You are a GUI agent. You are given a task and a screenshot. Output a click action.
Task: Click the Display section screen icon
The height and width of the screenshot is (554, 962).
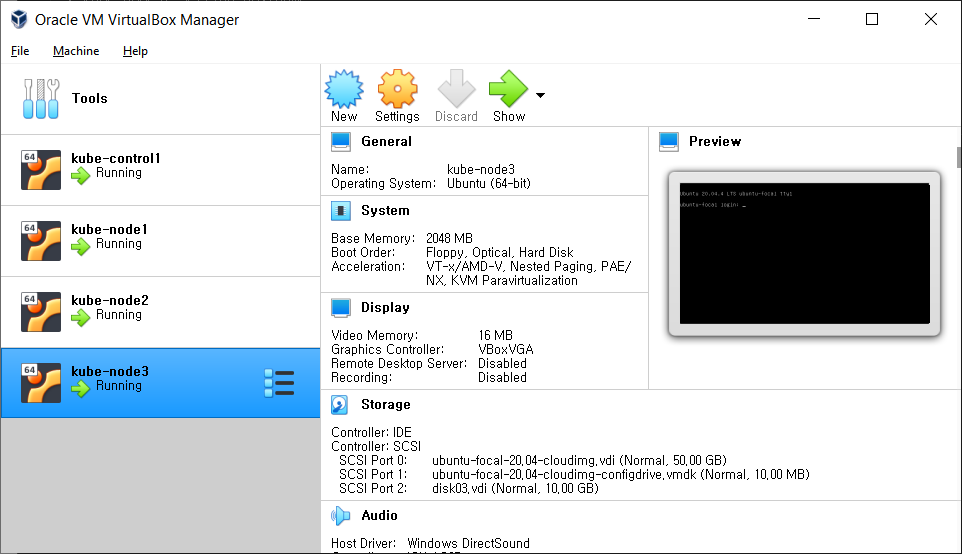341,308
